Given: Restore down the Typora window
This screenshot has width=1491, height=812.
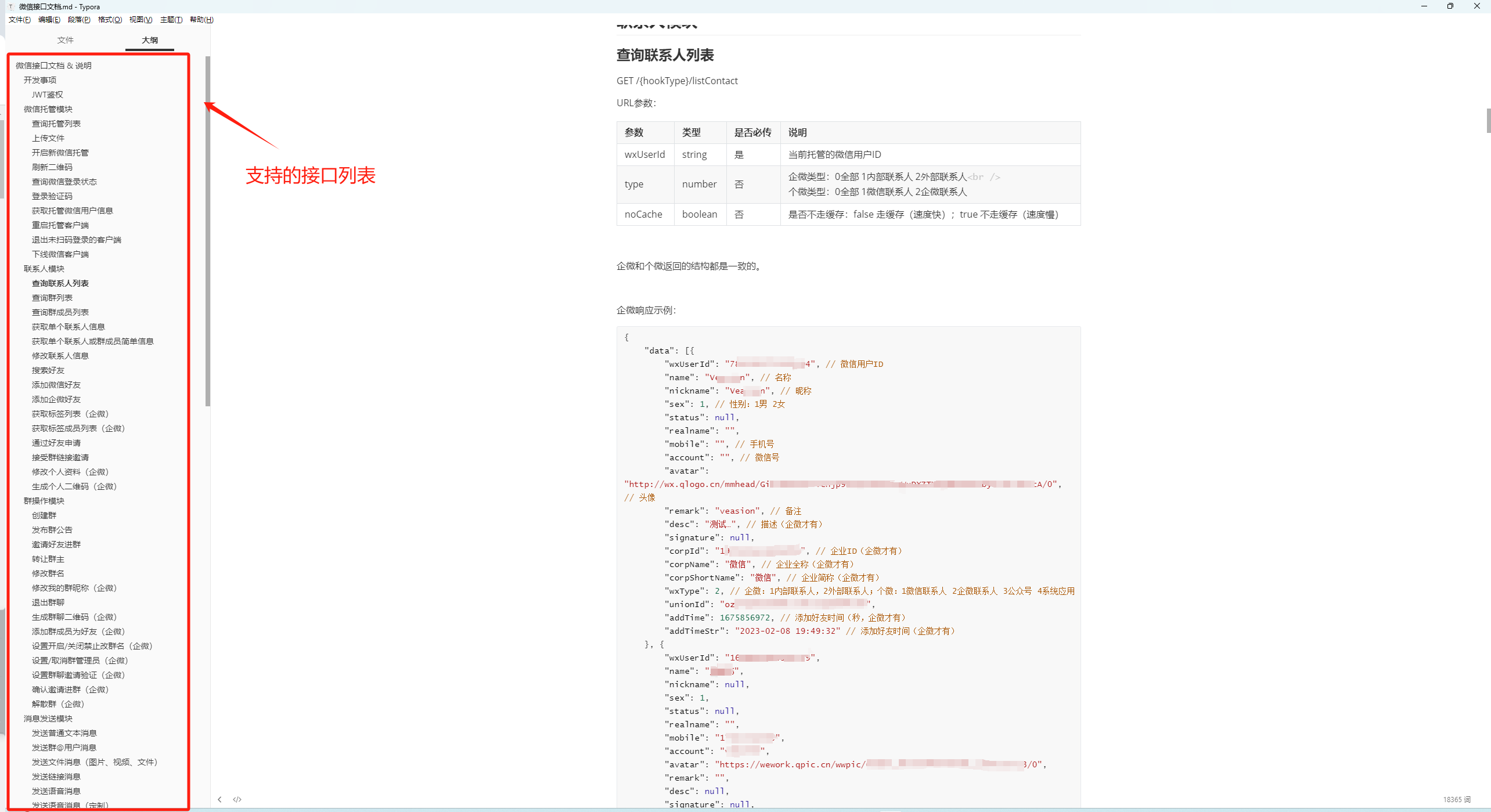Looking at the screenshot, I should pos(1450,6).
